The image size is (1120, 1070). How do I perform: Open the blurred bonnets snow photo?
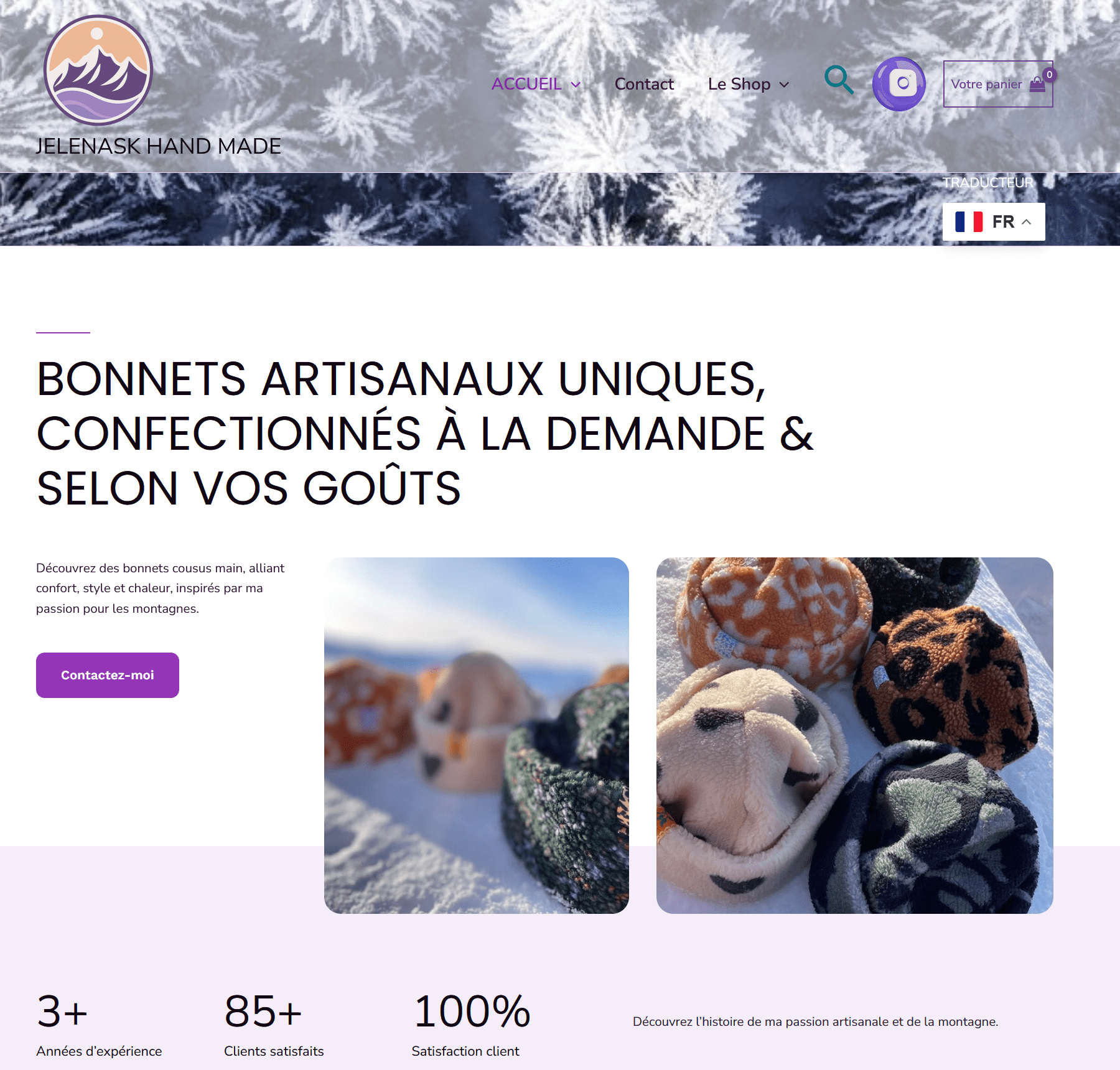pos(477,735)
